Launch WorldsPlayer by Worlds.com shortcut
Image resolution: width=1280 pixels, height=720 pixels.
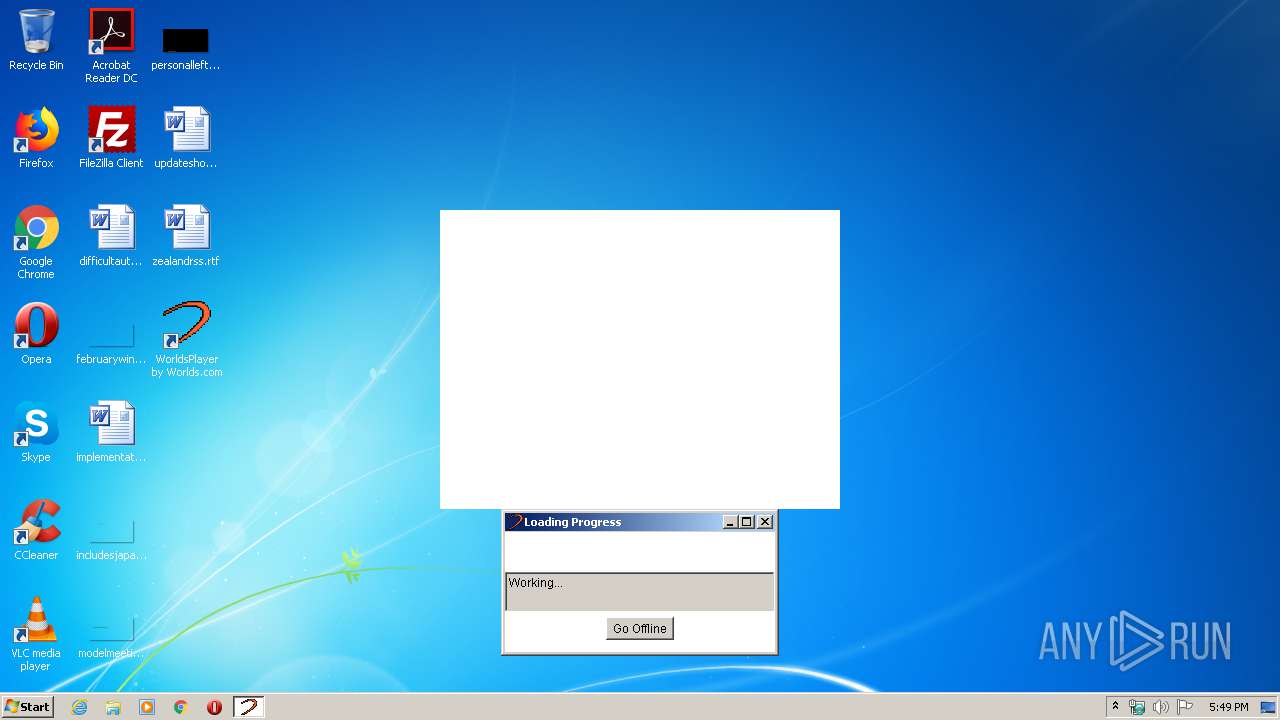pyautogui.click(x=186, y=340)
